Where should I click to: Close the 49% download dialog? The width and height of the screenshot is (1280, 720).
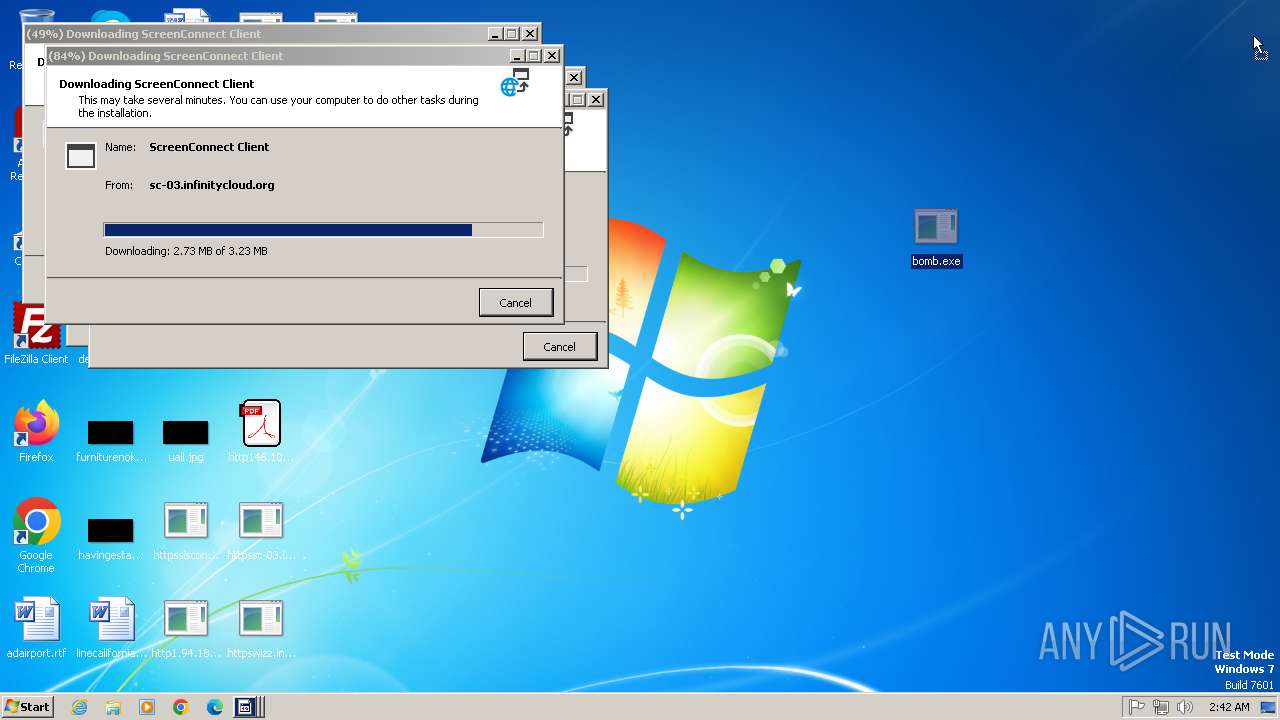530,34
